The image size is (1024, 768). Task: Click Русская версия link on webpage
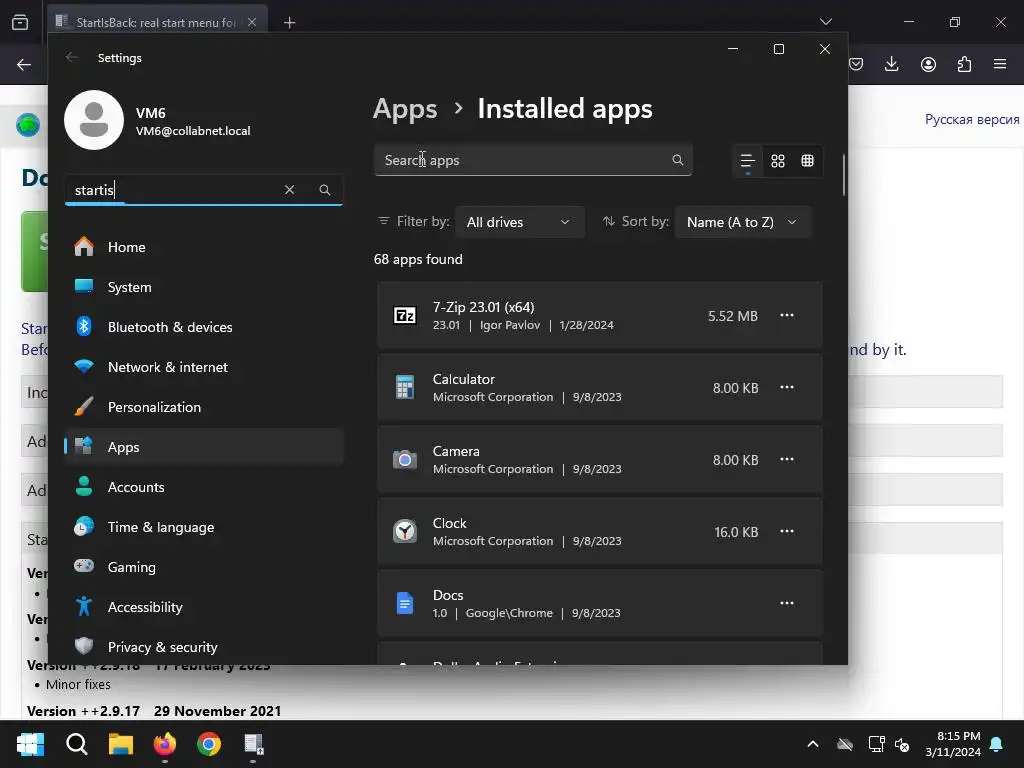[x=972, y=120]
